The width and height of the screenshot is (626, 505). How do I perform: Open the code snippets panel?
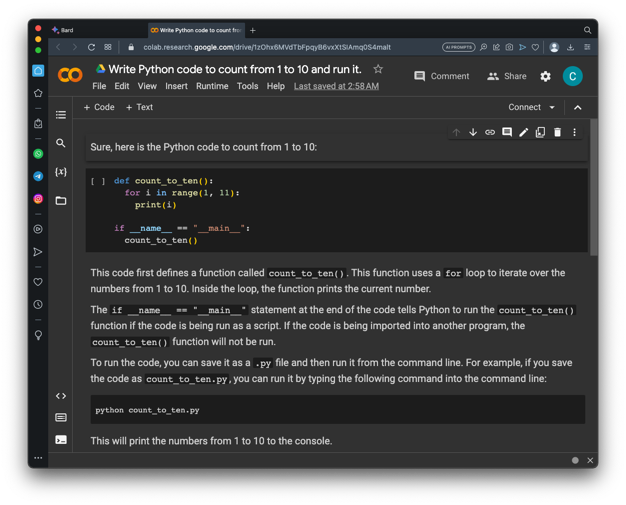pyautogui.click(x=61, y=396)
